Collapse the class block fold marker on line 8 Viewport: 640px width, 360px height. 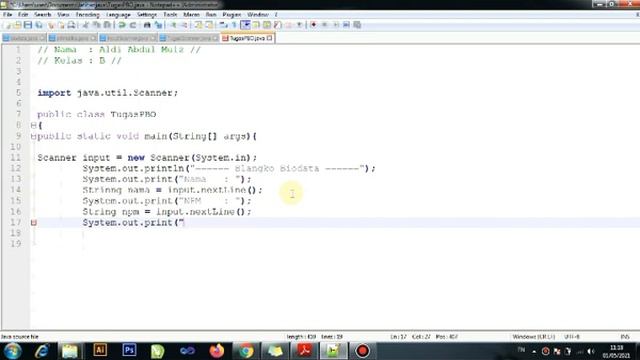(x=34, y=125)
